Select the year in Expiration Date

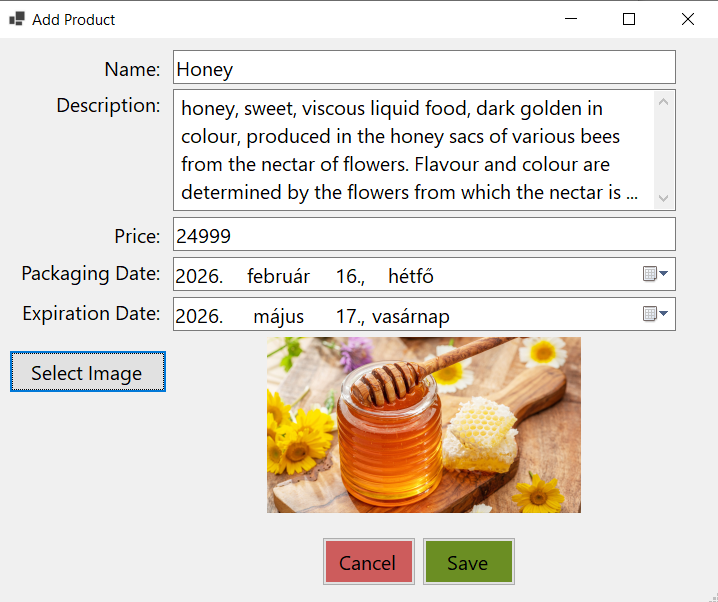(198, 317)
